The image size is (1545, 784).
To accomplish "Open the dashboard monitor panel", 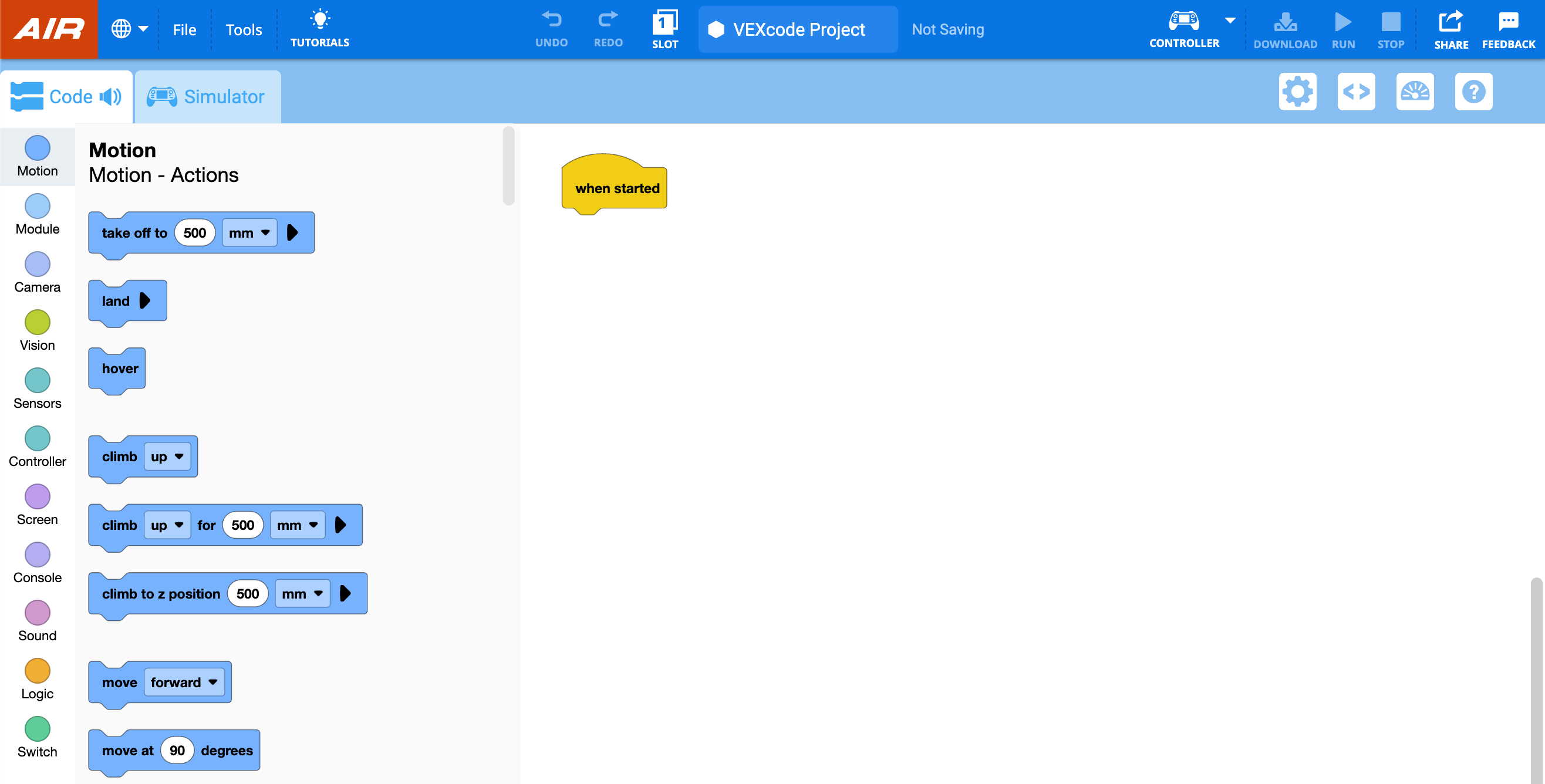I will coord(1415,92).
